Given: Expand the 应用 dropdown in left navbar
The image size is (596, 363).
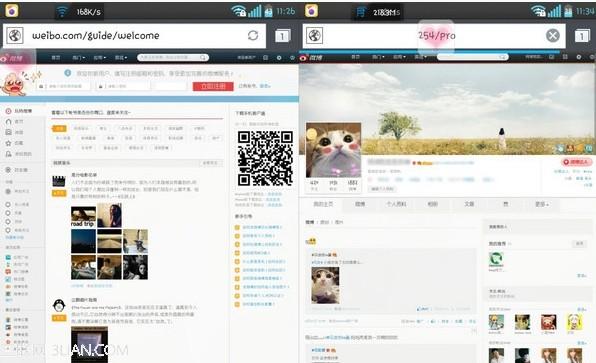Looking at the screenshot, I should pos(100,58).
